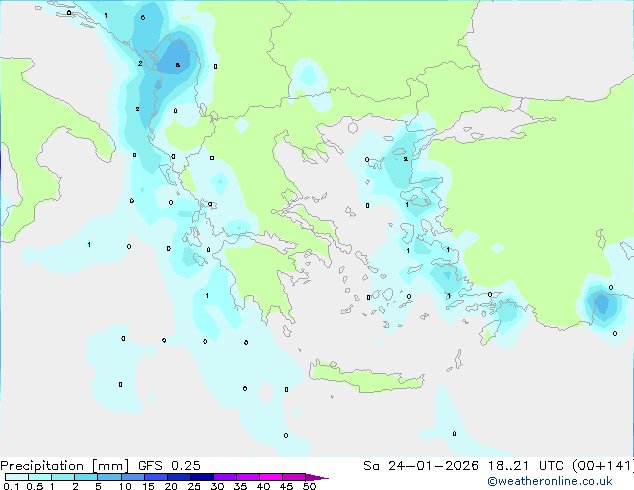Pick the legend swatch between 35 and 40
This screenshot has height=490, width=634.
pos(248,477)
